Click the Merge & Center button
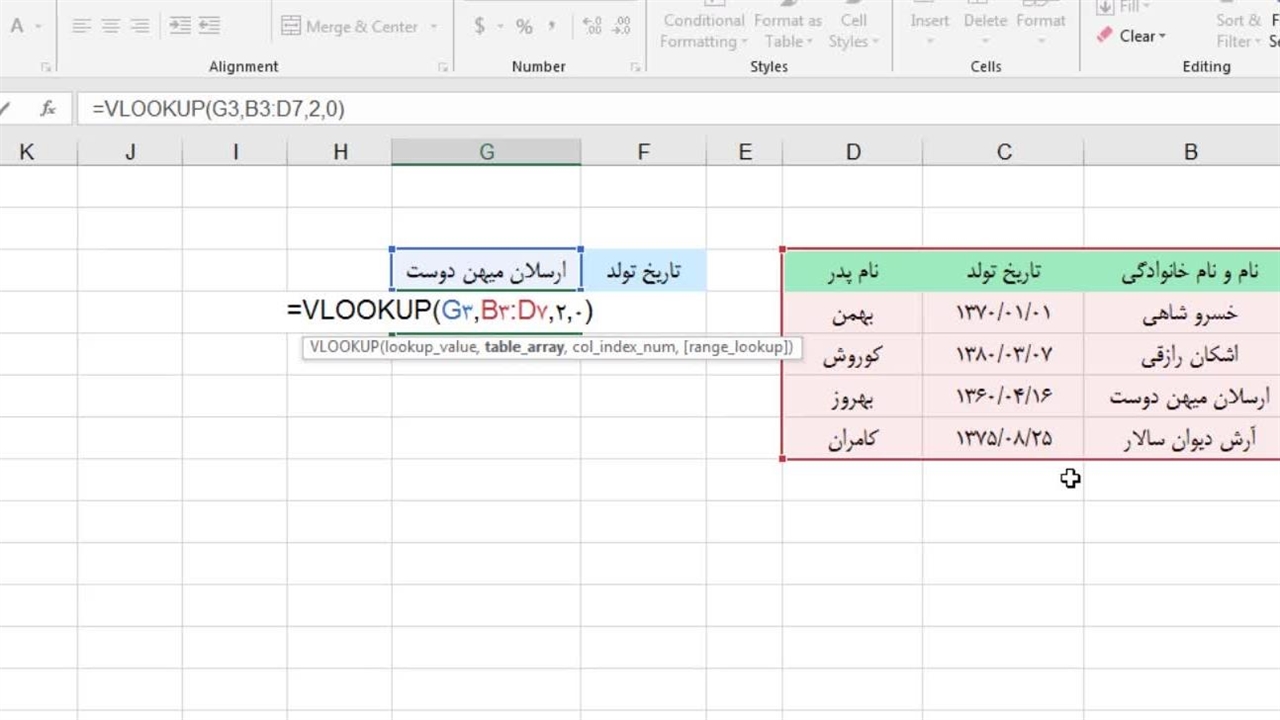The width and height of the screenshot is (1280, 720). pos(350,27)
